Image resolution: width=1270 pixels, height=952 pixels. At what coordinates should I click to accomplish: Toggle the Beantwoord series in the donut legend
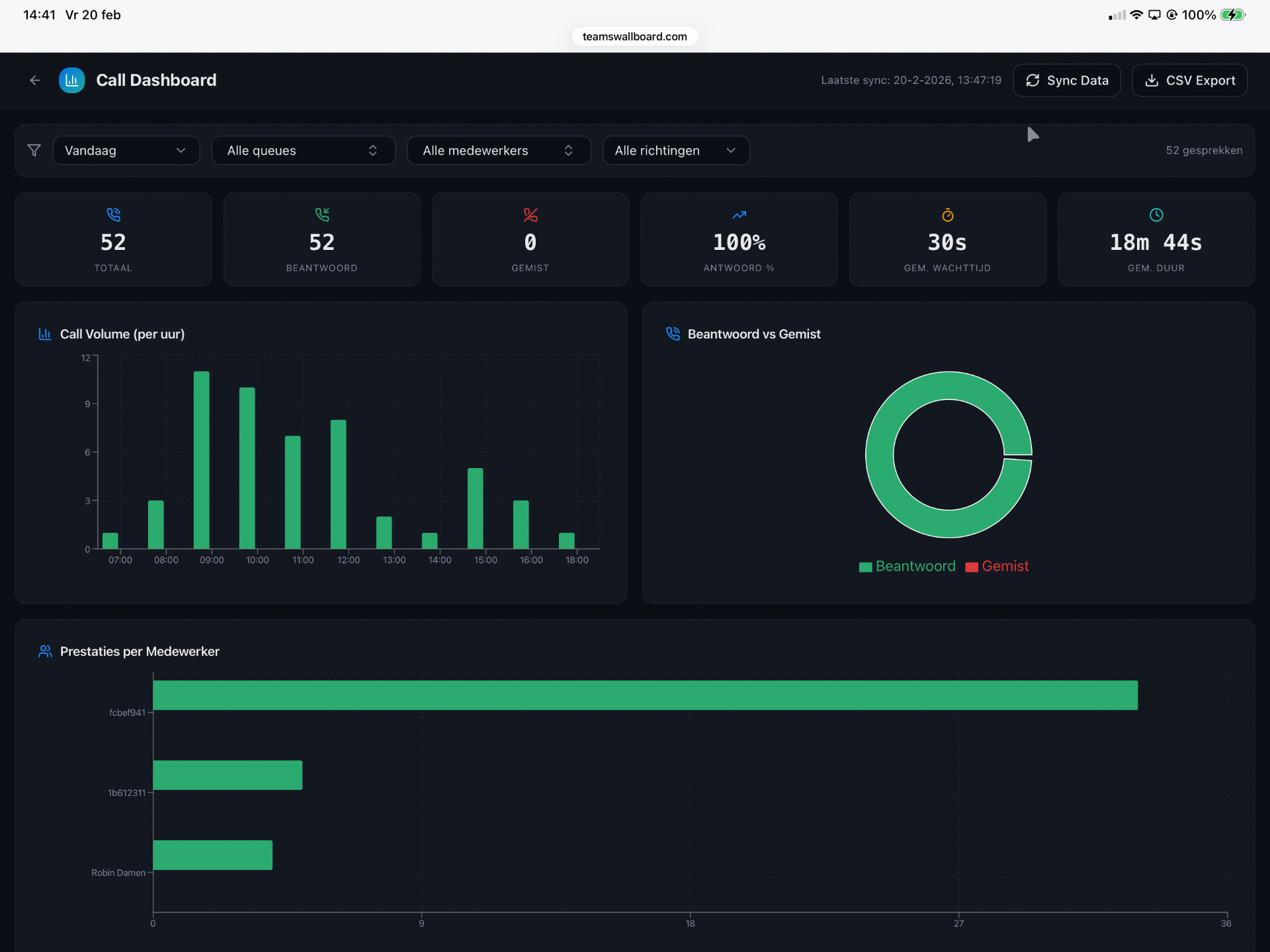[x=907, y=566]
